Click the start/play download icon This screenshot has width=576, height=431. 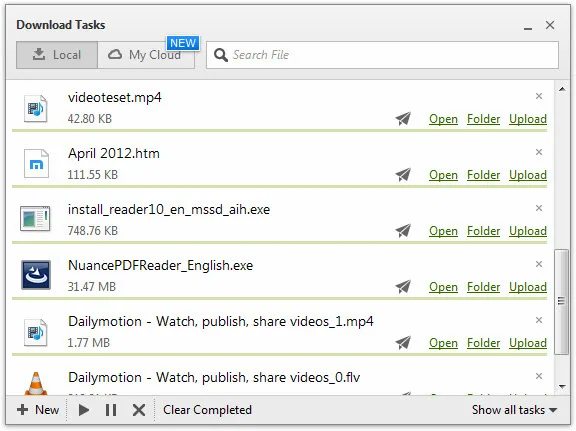click(84, 410)
